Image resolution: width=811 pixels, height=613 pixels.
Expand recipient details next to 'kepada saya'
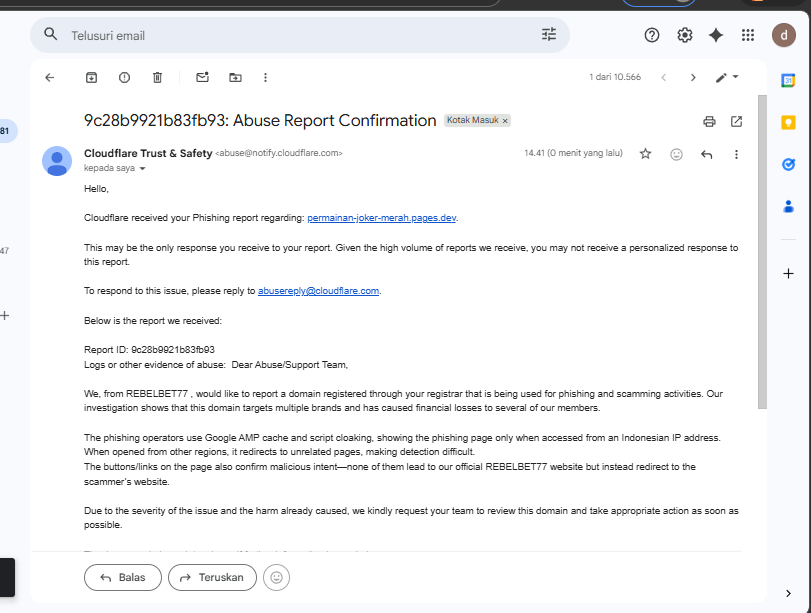(143, 169)
